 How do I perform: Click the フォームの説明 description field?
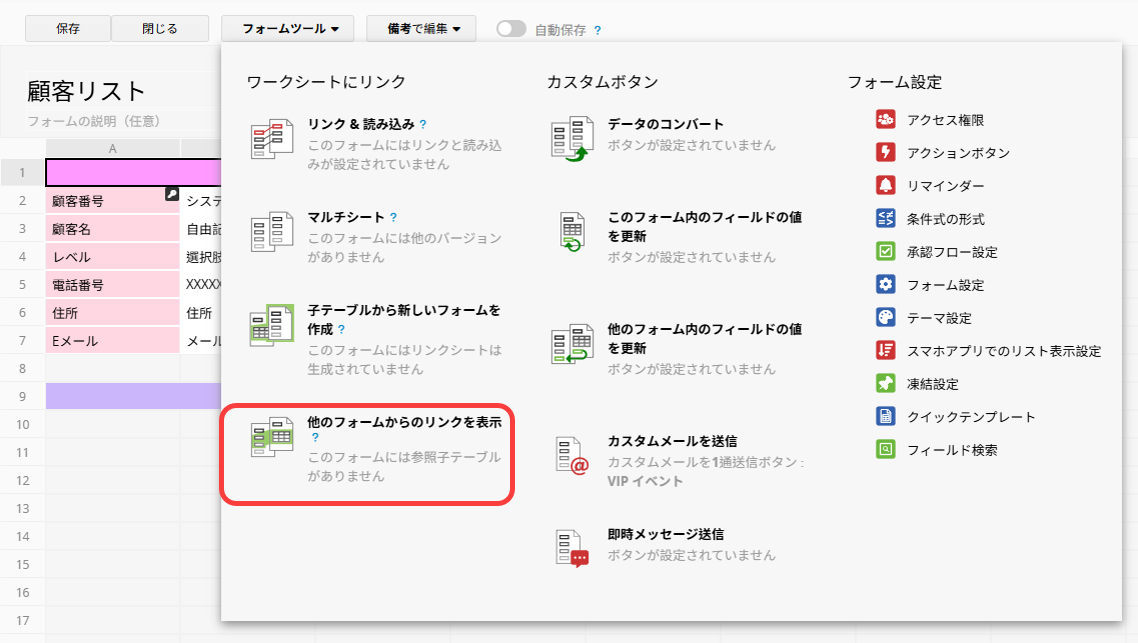point(94,121)
